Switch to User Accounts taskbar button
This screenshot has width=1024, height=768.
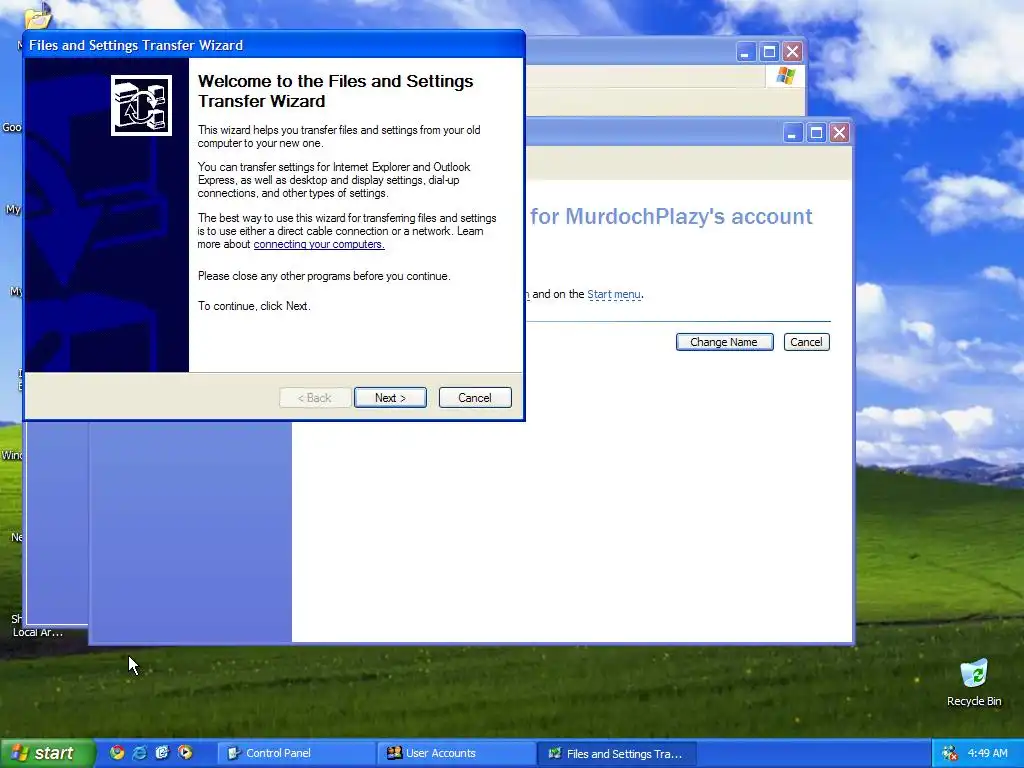[456, 753]
